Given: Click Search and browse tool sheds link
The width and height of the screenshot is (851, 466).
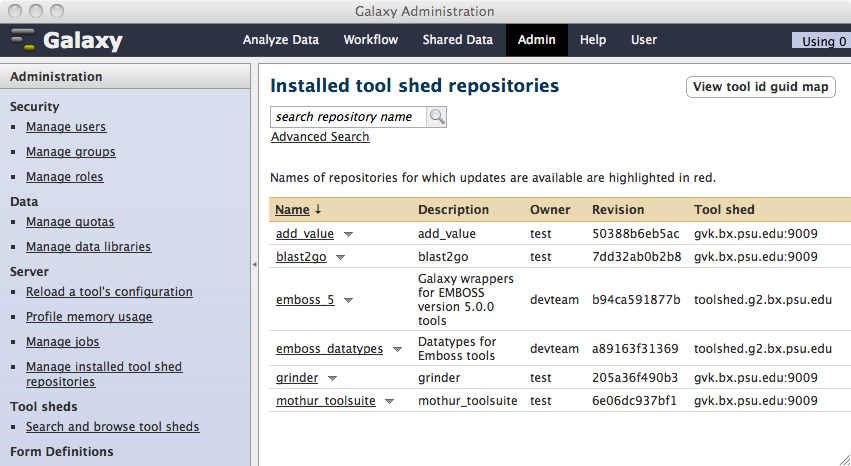Looking at the screenshot, I should pos(112,427).
